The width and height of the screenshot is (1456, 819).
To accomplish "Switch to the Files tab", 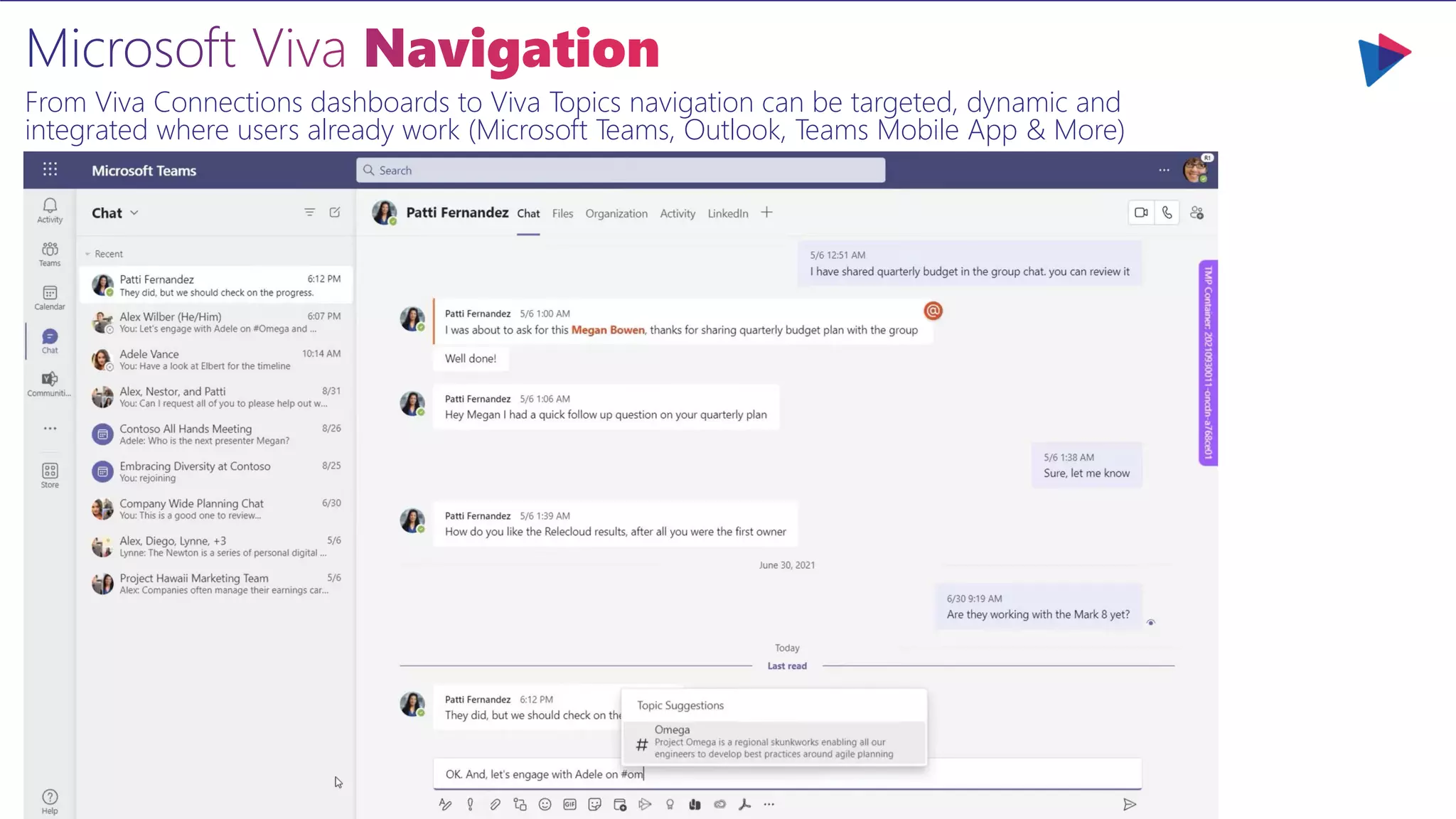I will pos(562,213).
